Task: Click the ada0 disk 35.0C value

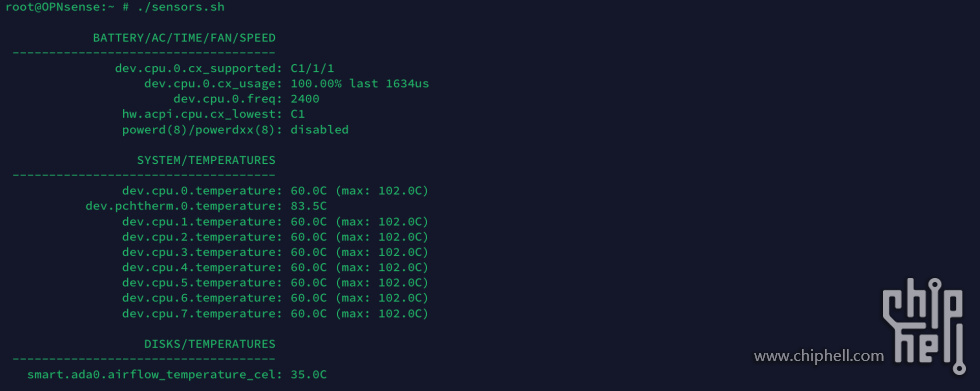Action: 309,375
